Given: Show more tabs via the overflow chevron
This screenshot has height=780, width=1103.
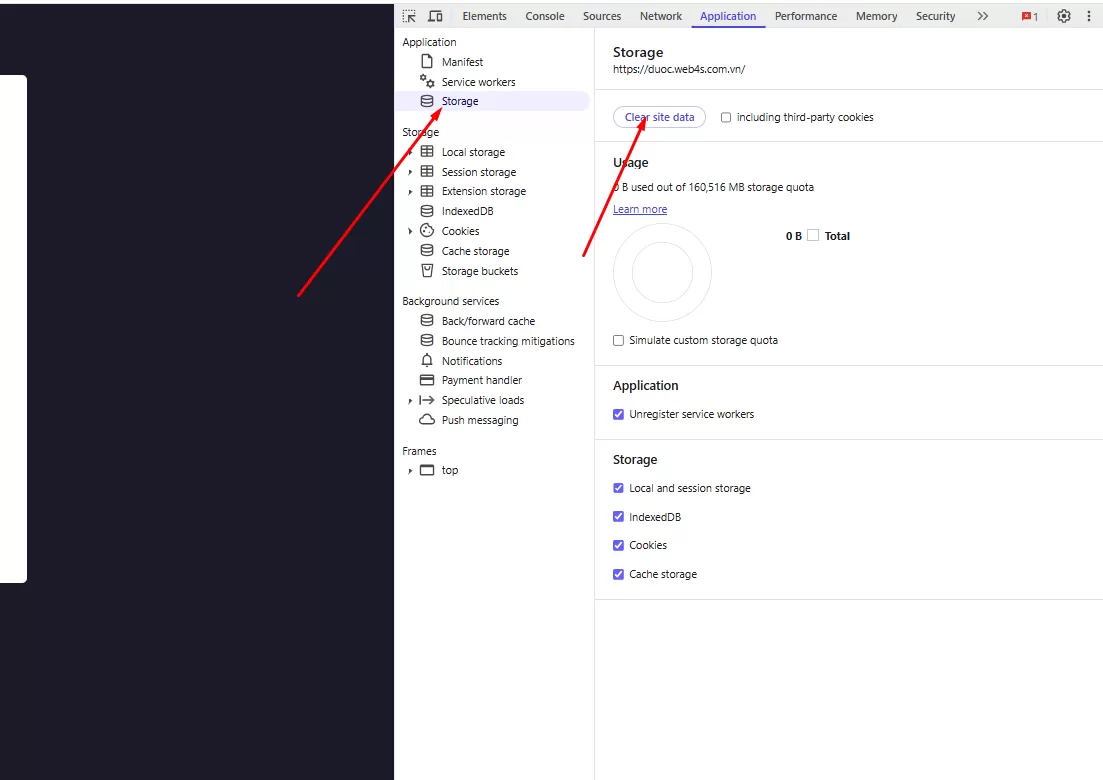Looking at the screenshot, I should [x=983, y=16].
